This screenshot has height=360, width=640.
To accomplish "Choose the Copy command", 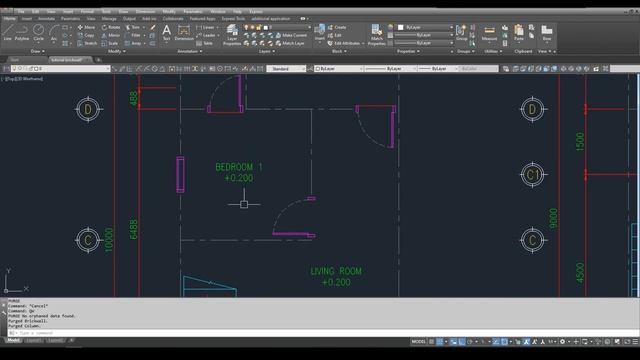I will pyautogui.click(x=86, y=36).
